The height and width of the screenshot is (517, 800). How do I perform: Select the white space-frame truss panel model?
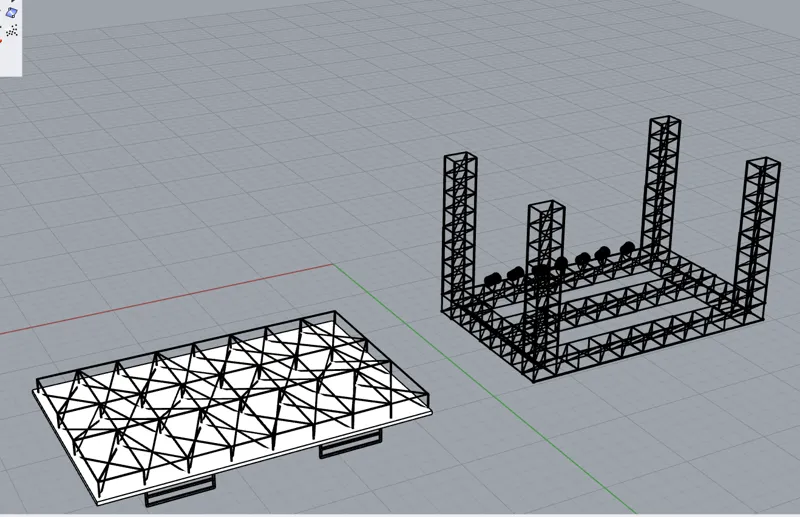[x=233, y=408]
